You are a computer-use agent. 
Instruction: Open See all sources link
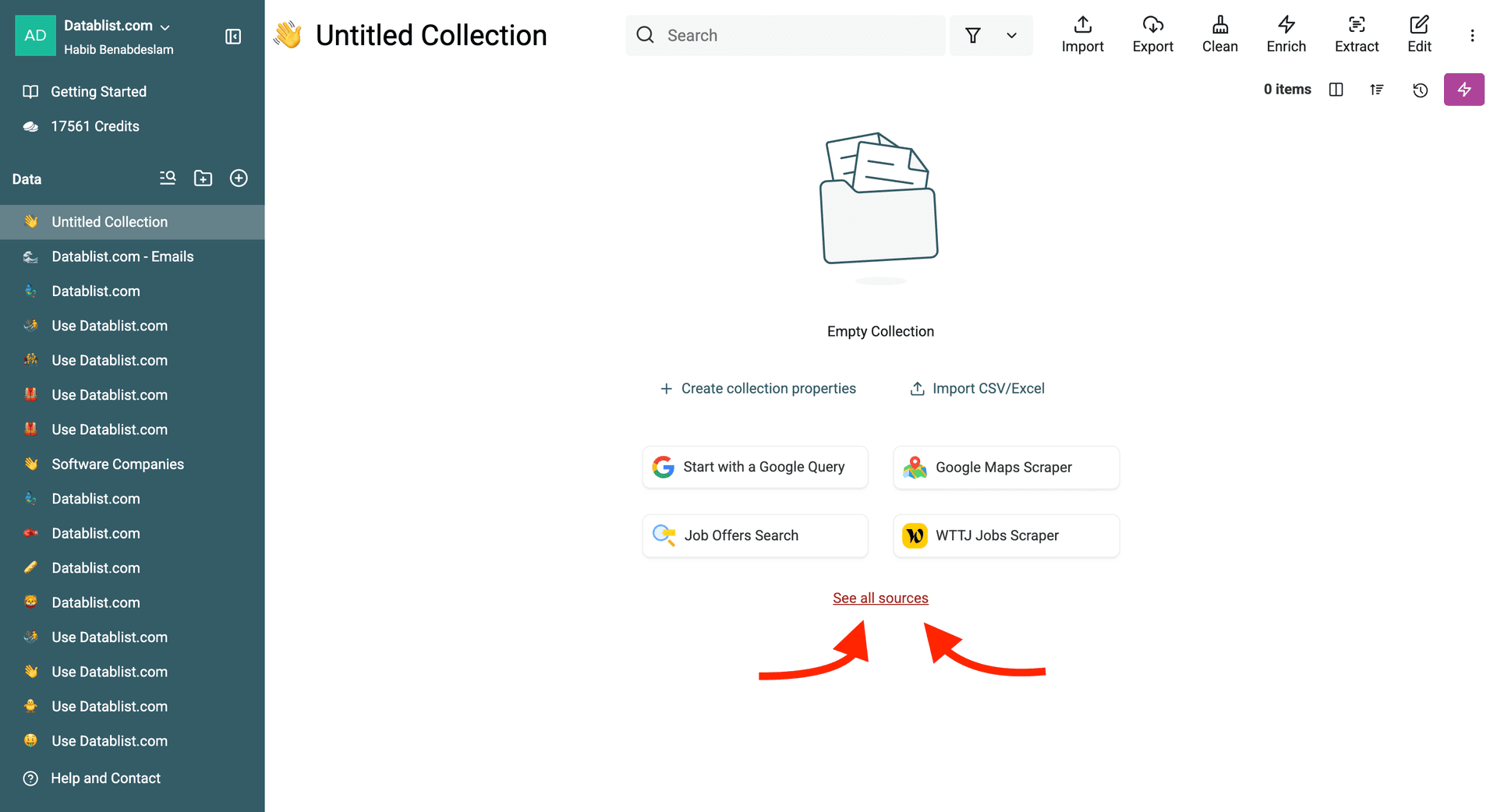point(880,598)
